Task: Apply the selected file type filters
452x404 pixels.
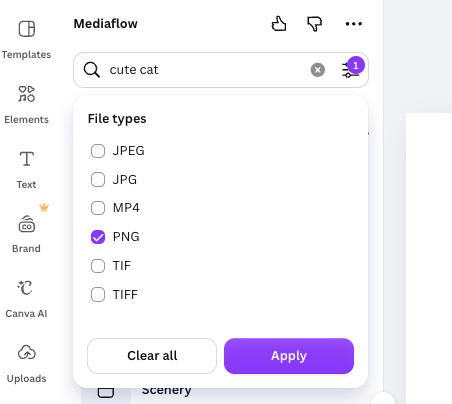Action: click(x=289, y=356)
